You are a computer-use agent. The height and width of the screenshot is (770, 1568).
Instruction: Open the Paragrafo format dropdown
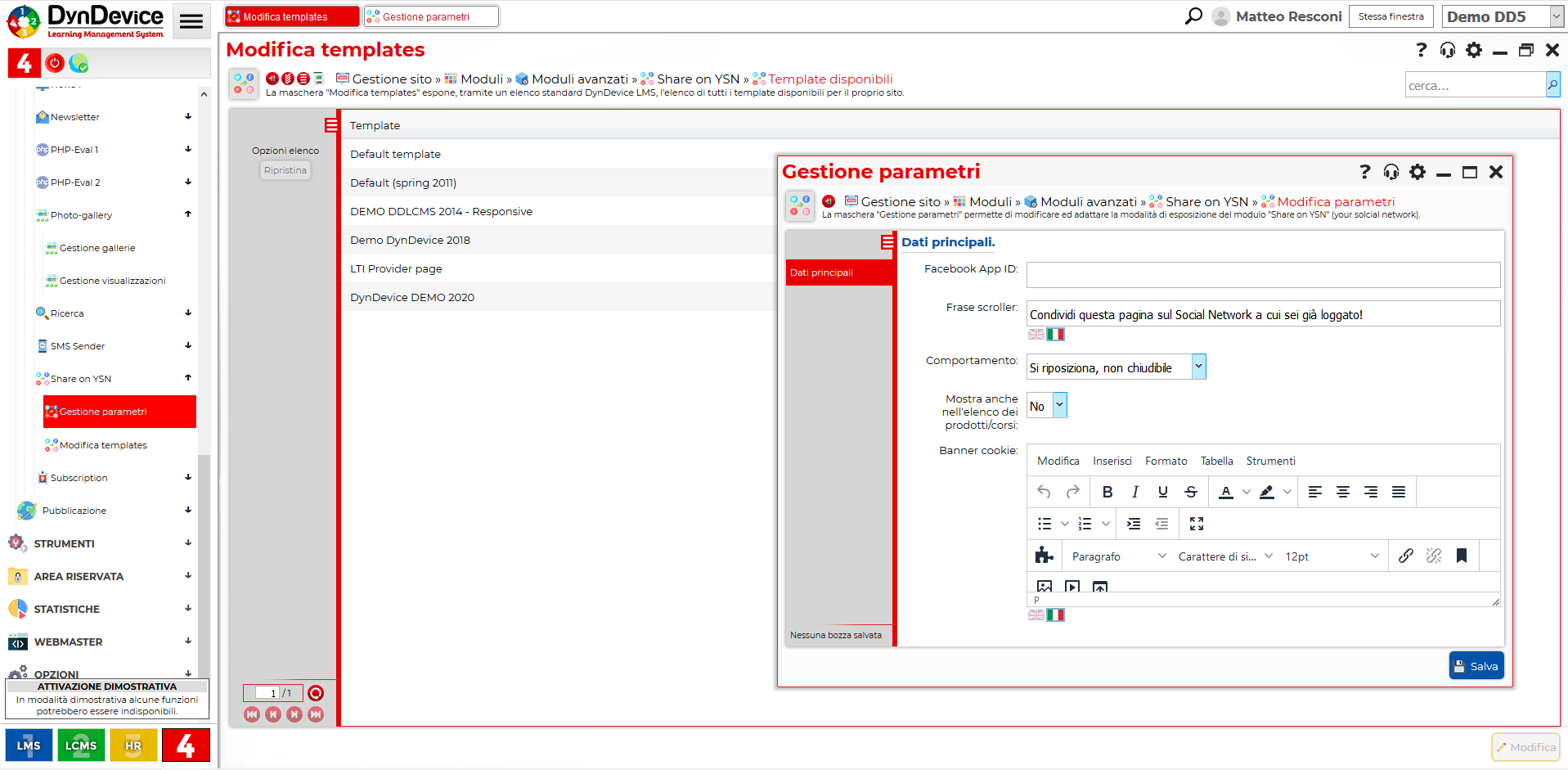(x=1117, y=556)
